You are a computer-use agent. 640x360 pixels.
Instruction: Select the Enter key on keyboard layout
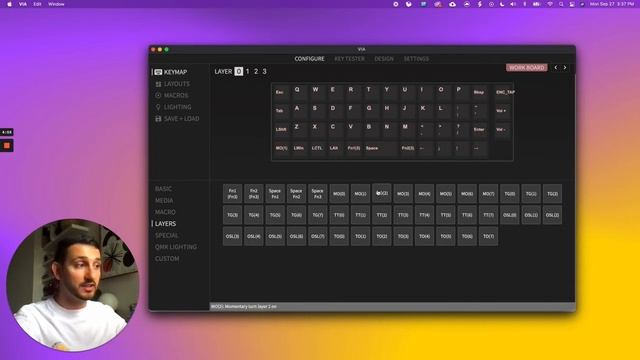pyautogui.click(x=479, y=130)
